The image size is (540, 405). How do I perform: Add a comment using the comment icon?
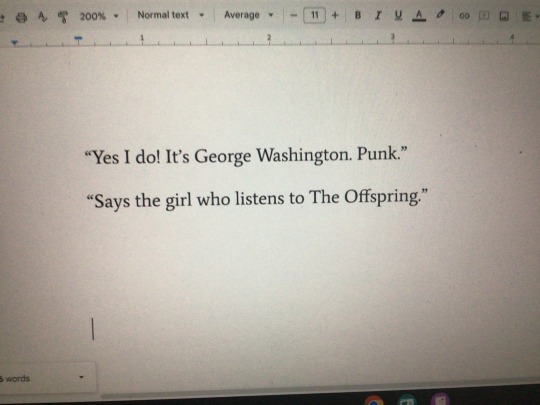484,15
